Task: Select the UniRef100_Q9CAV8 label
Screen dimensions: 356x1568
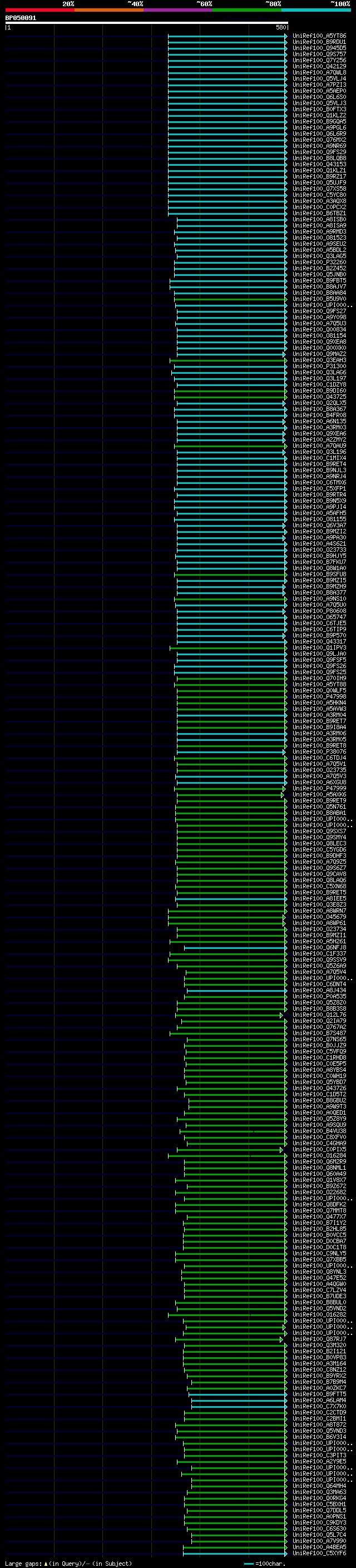Action: pyautogui.click(x=319, y=874)
